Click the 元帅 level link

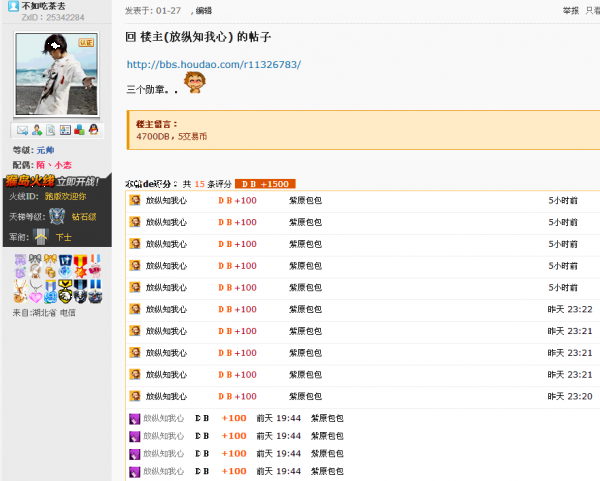[x=45, y=150]
